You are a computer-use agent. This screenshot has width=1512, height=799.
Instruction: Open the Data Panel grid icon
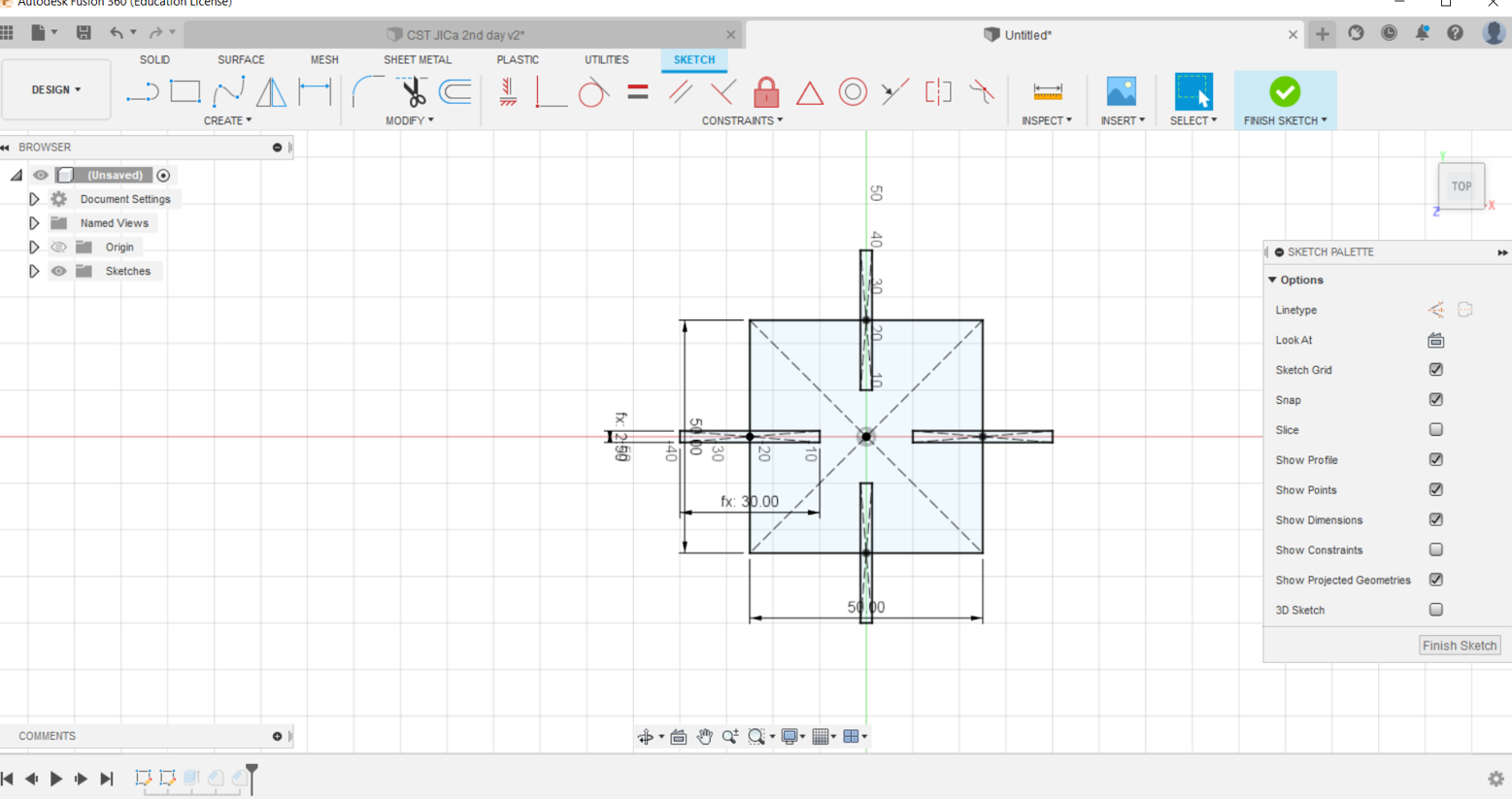coord(7,33)
